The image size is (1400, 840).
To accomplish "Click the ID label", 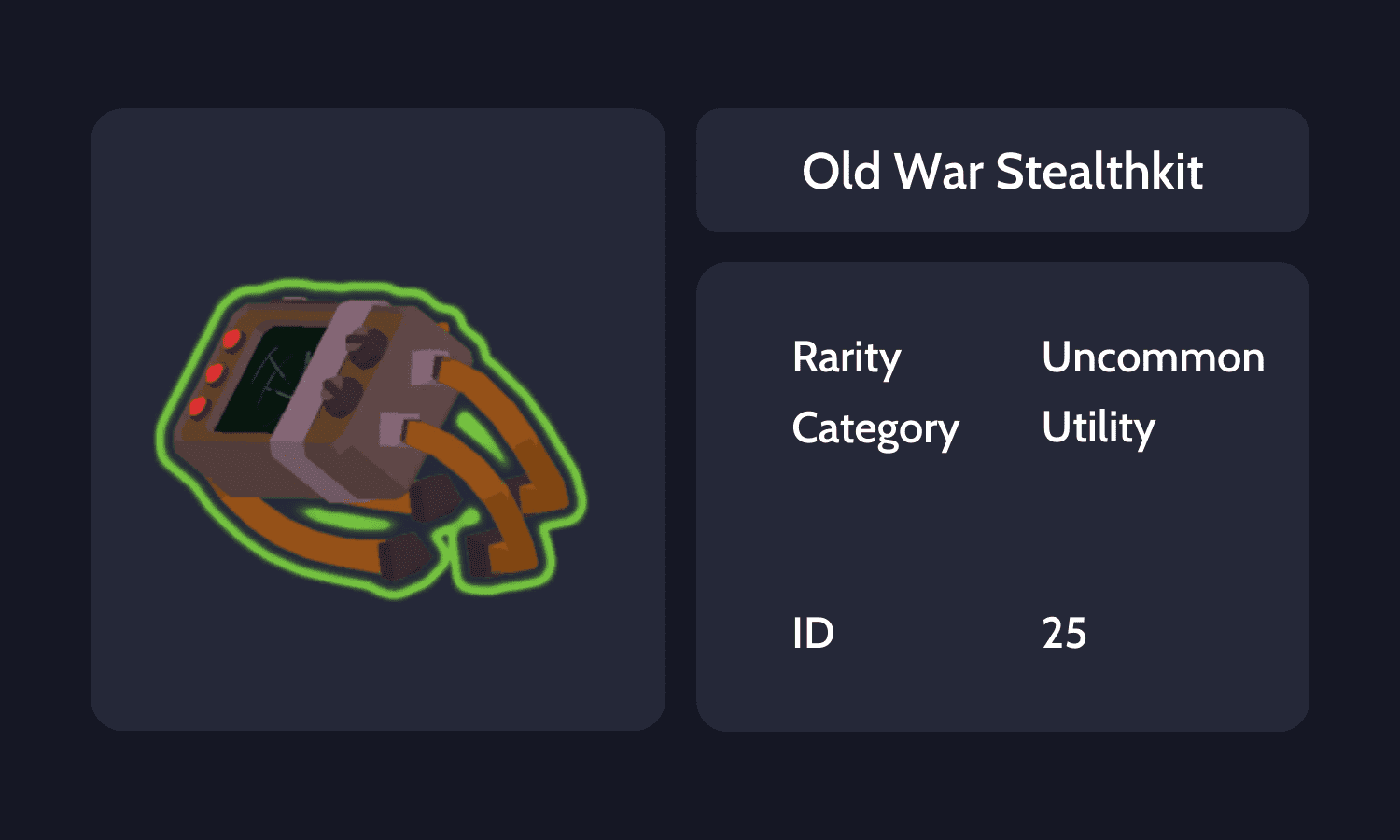I will [813, 634].
